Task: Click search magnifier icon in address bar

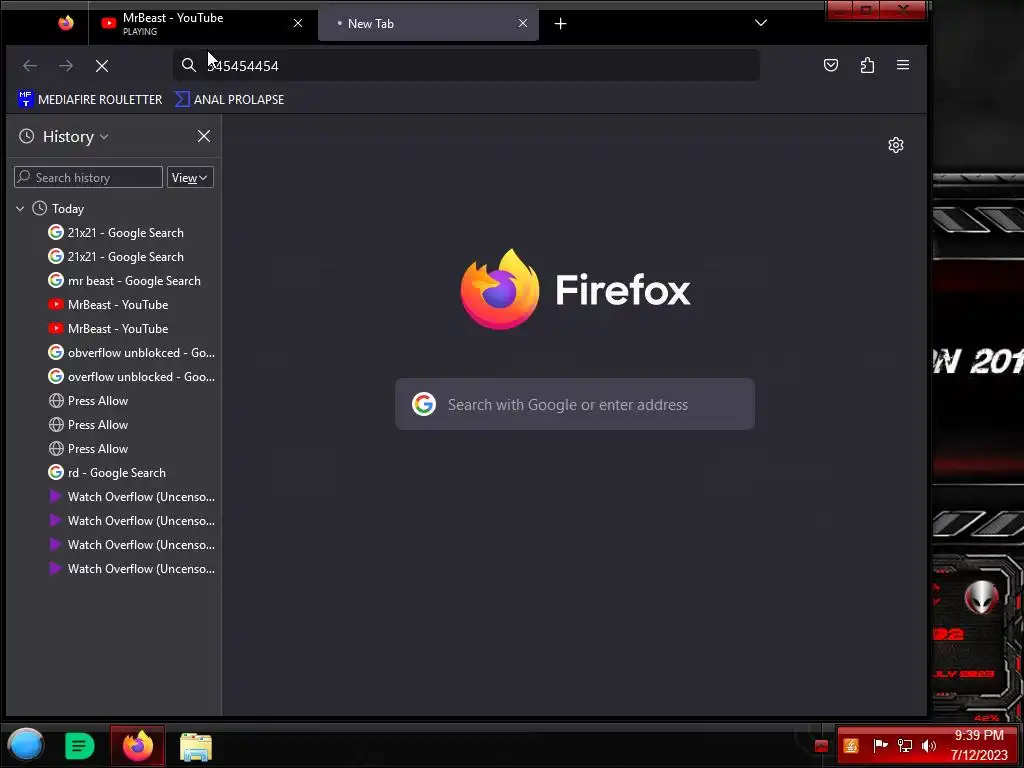Action: (x=189, y=65)
